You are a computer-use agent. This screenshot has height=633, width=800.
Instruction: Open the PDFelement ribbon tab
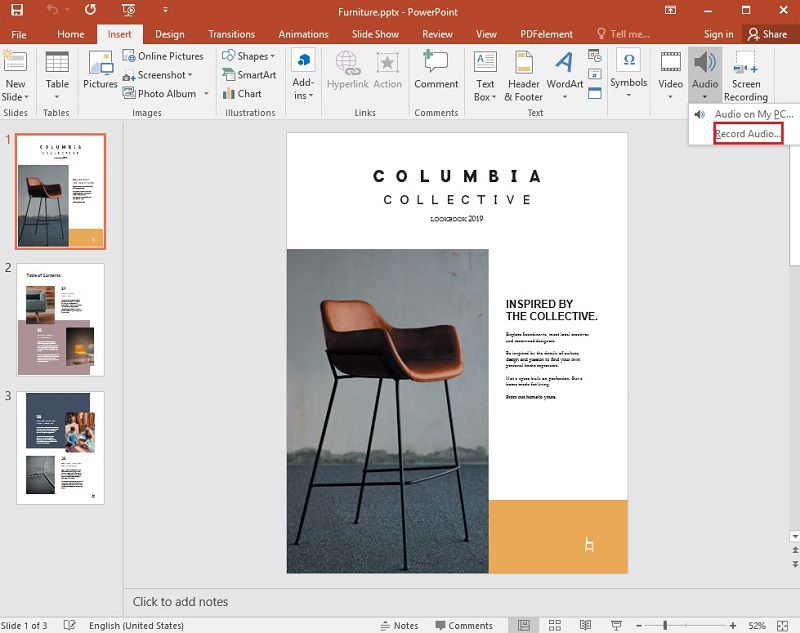[x=545, y=33]
